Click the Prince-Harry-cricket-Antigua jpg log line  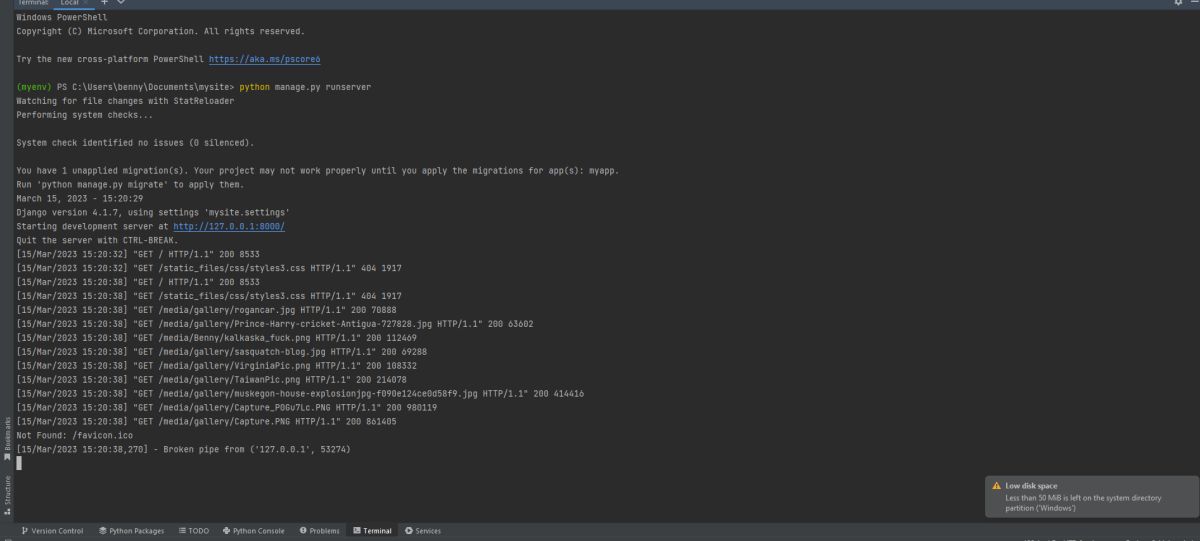pyautogui.click(x=275, y=324)
